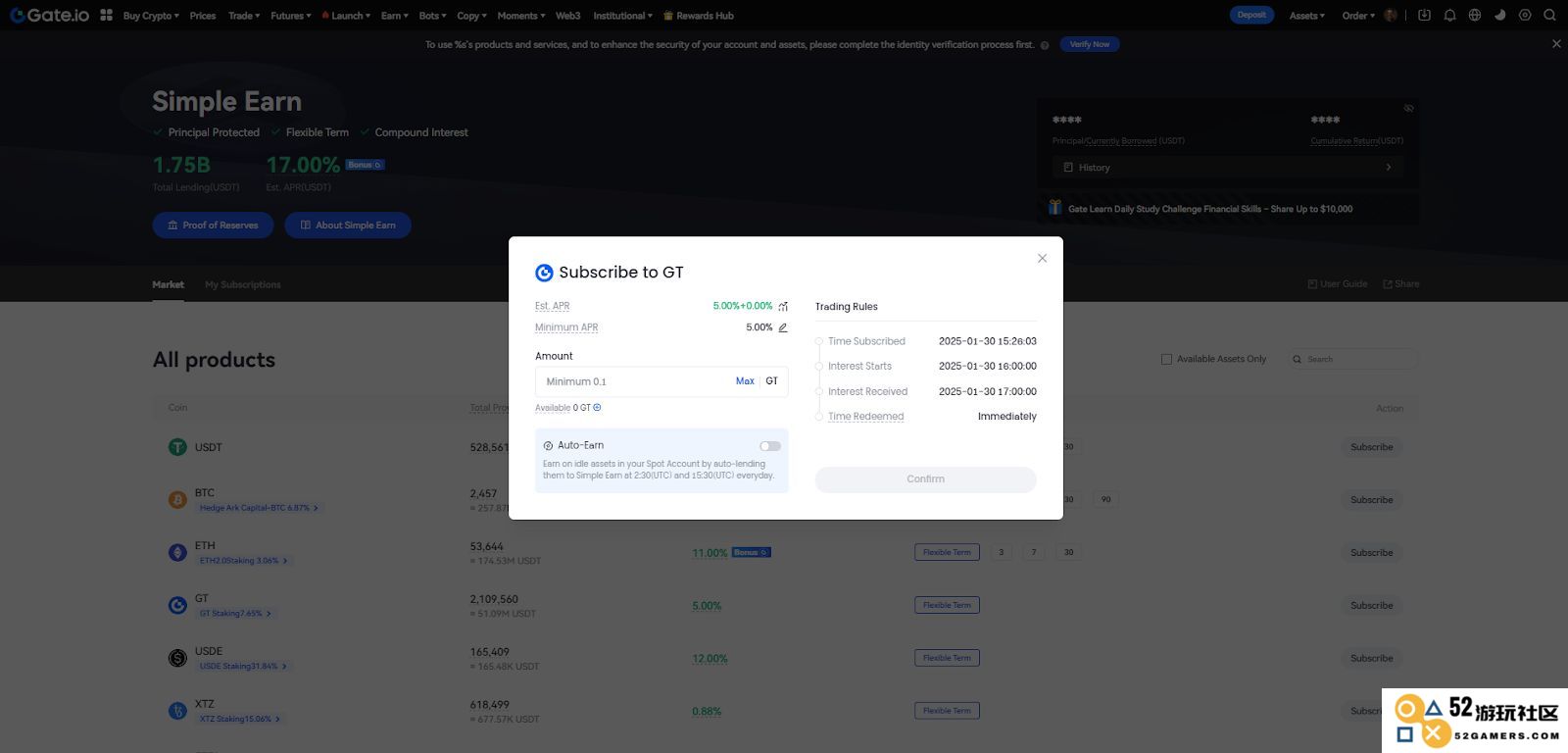
Task: Click the Deposit button
Action: tap(1251, 15)
